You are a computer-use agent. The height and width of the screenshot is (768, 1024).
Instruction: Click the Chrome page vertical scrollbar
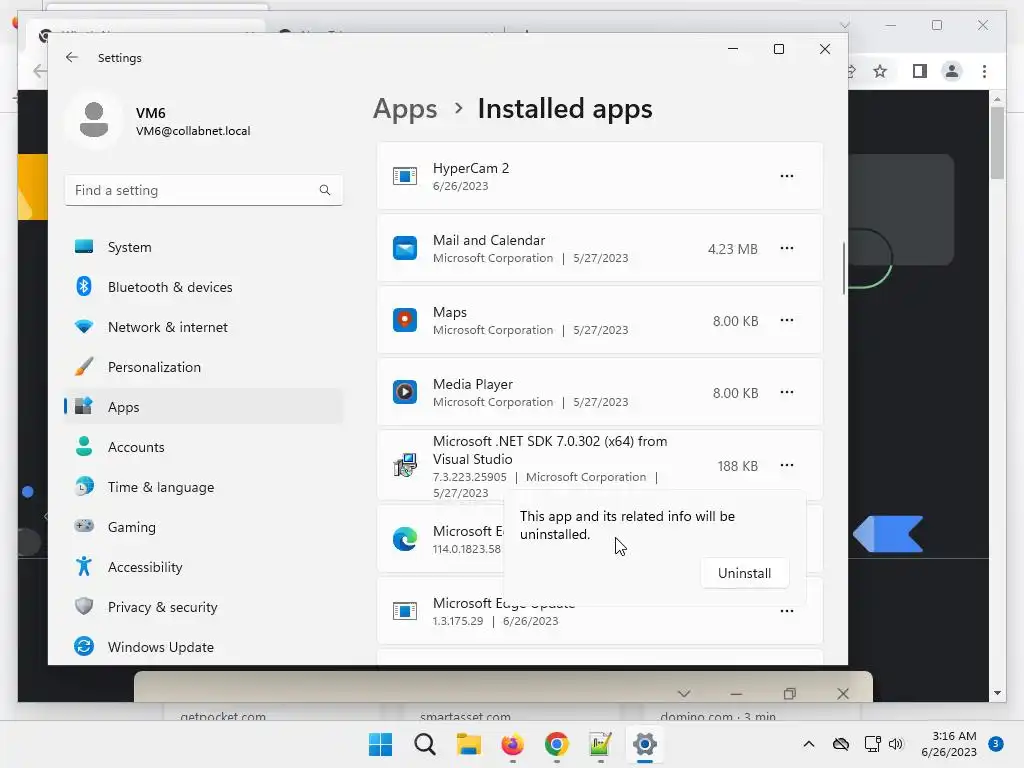coord(997,142)
